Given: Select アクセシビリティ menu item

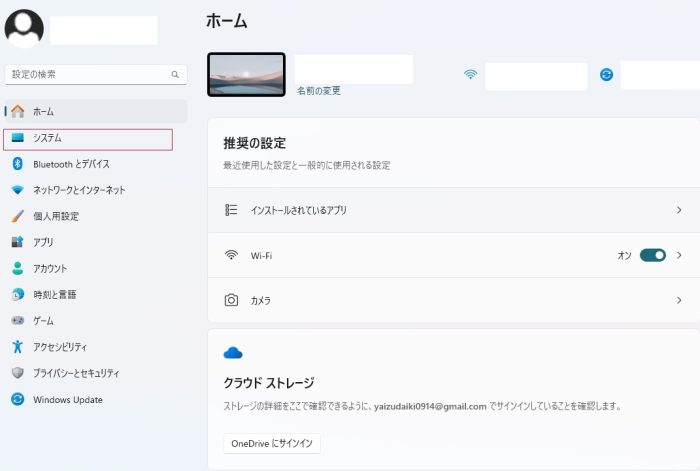Looking at the screenshot, I should click(95, 346).
